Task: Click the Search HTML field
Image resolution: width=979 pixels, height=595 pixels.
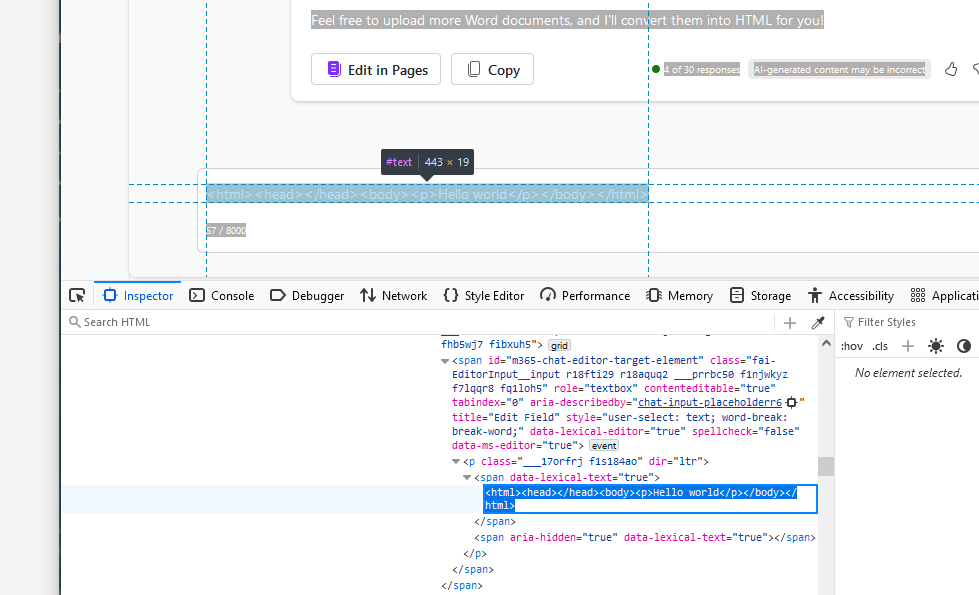Action: (418, 322)
